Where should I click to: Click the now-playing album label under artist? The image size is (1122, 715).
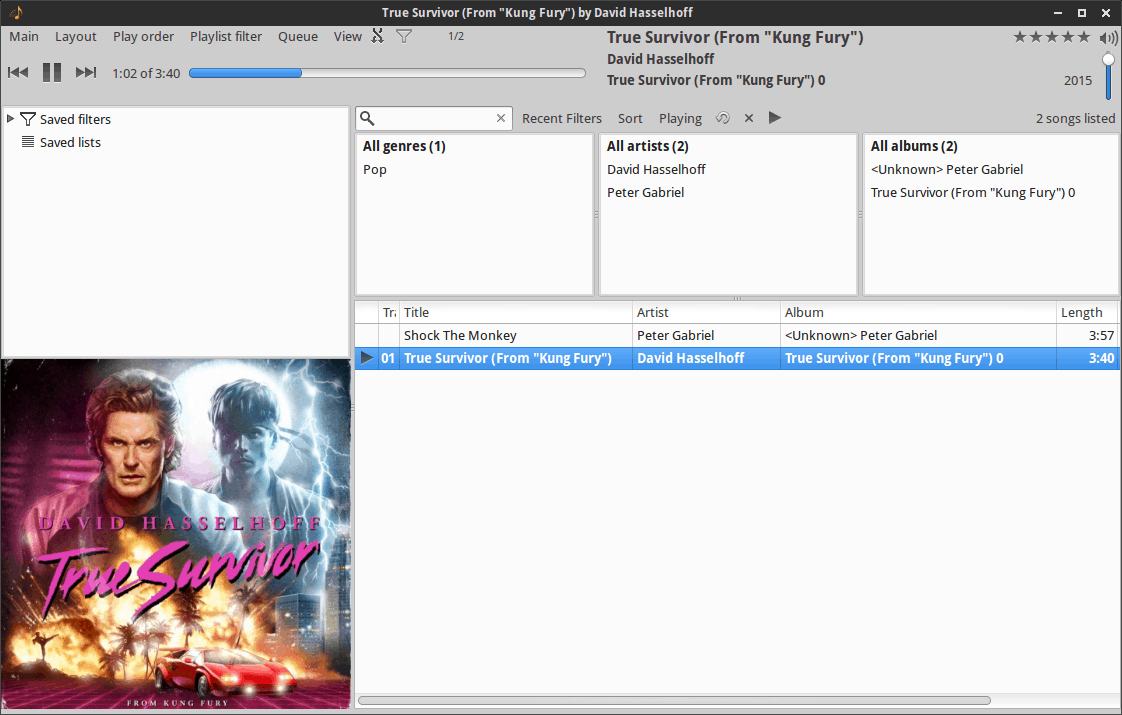click(x=716, y=80)
